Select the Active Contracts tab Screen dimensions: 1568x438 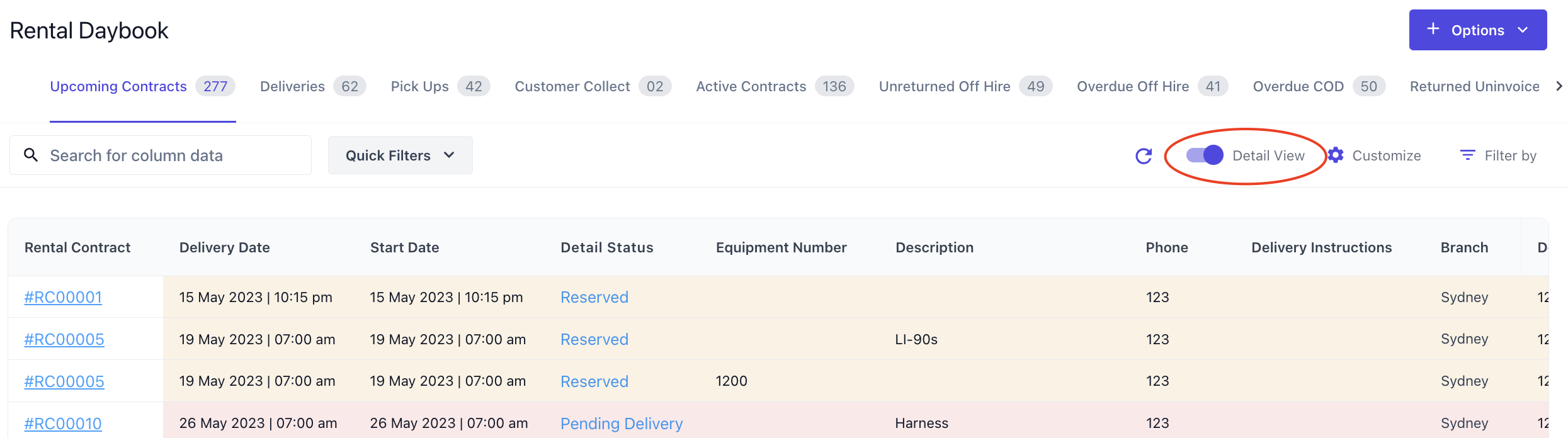tap(751, 87)
